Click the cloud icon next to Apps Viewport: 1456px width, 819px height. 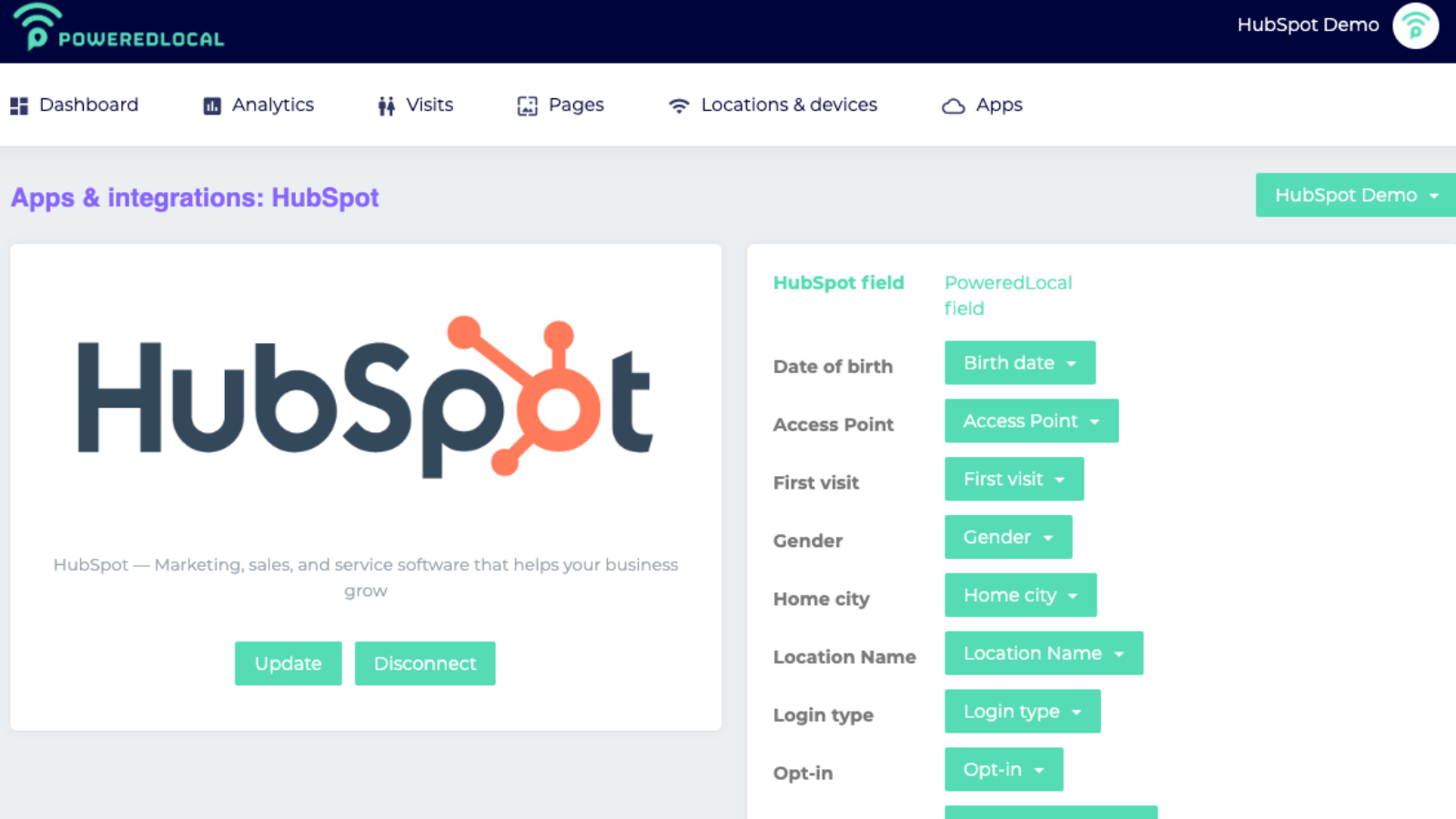(x=953, y=106)
